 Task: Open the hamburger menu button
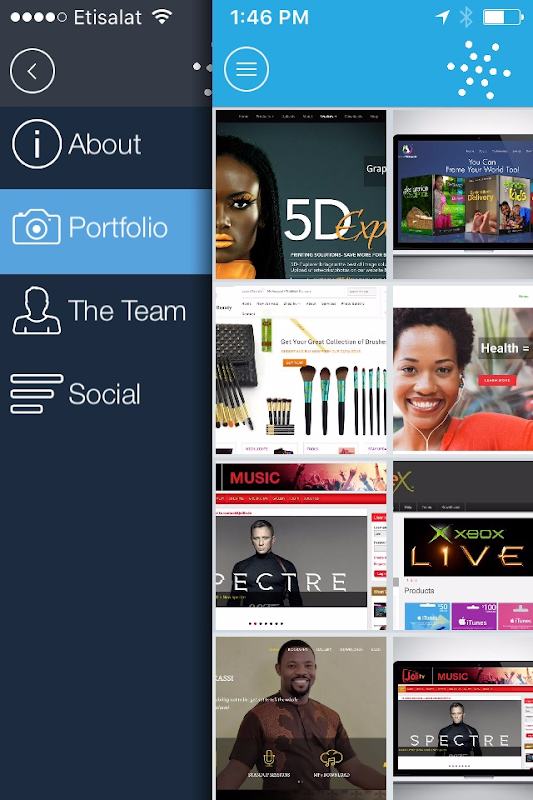click(x=246, y=69)
